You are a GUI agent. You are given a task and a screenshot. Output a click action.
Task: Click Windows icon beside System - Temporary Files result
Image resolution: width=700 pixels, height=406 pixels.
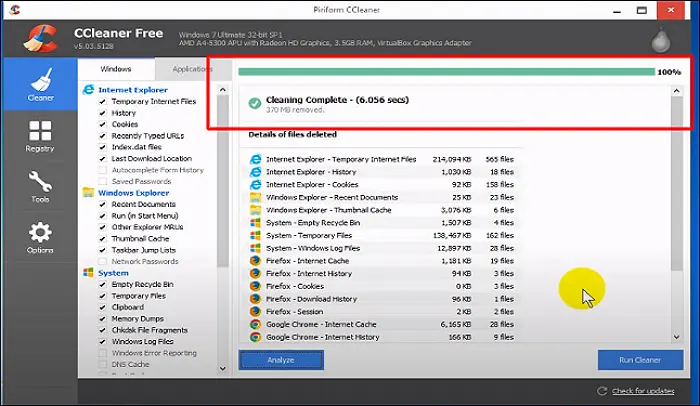tap(255, 235)
